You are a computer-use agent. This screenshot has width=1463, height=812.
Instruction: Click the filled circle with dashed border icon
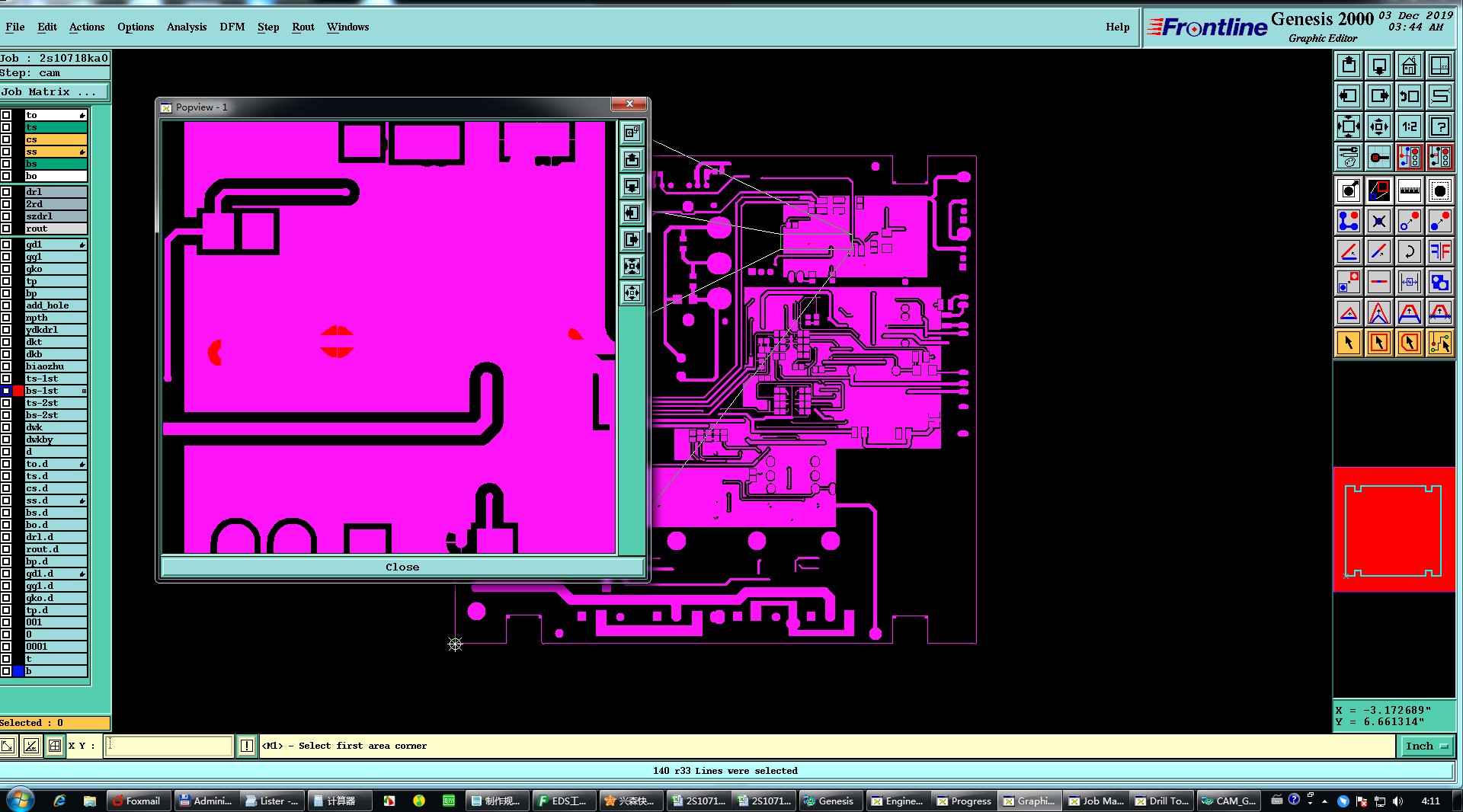pos(1440,190)
